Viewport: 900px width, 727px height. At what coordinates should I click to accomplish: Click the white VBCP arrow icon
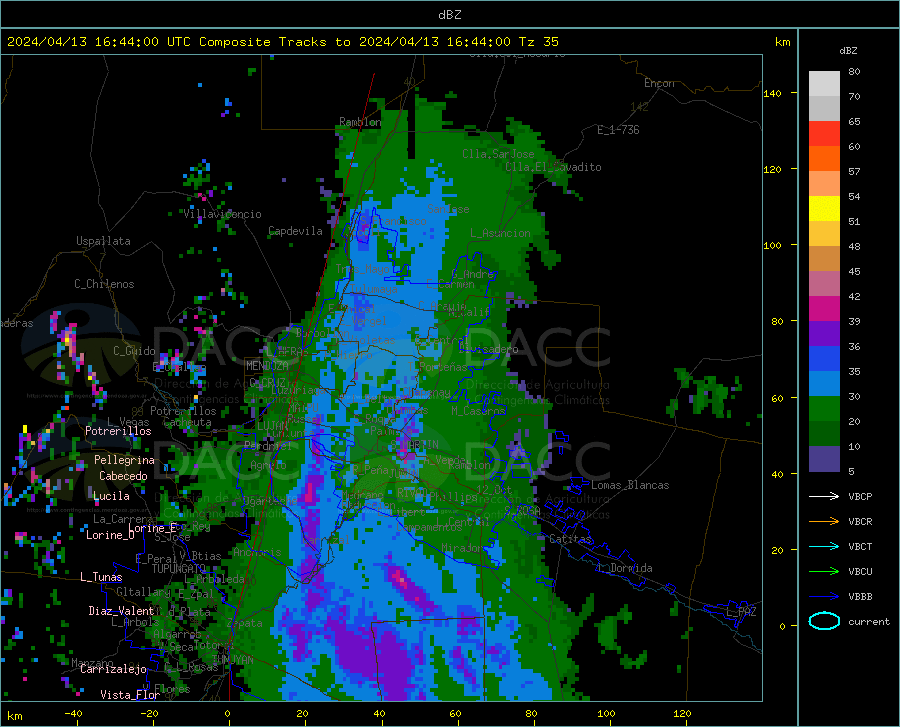click(824, 496)
